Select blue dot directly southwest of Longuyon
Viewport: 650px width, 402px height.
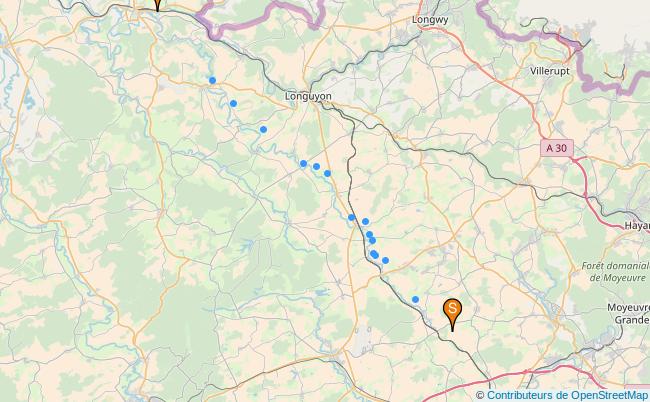tap(263, 129)
